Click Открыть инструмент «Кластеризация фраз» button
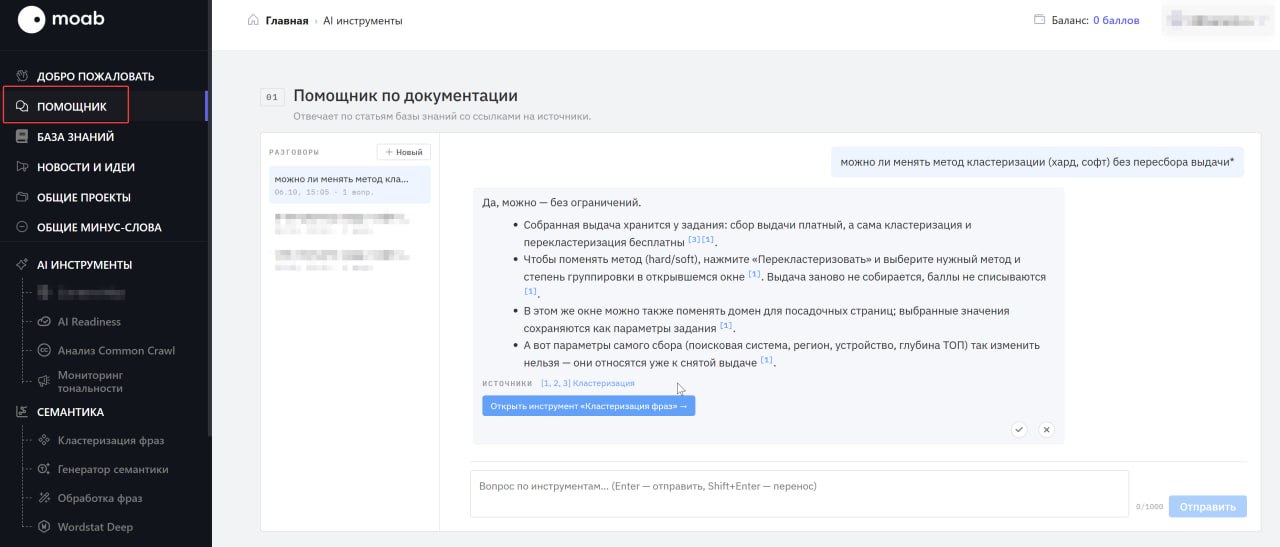This screenshot has height=547, width=1280. pyautogui.click(x=588, y=406)
